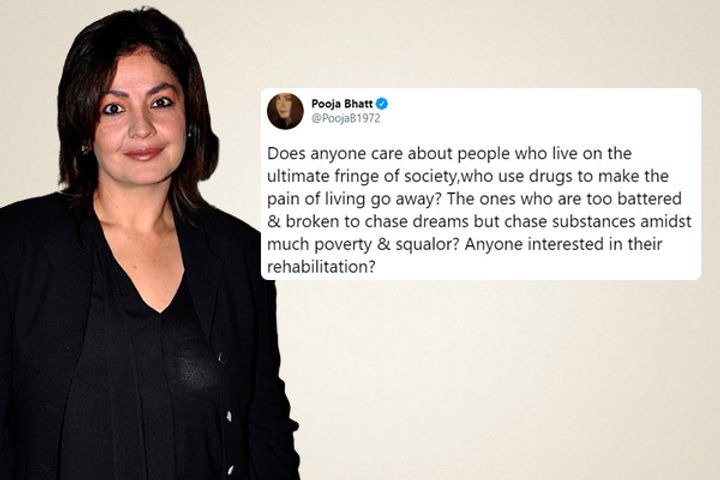Click the "Pooja Bhatt" display name
The height and width of the screenshot is (480, 720).
pos(342,104)
